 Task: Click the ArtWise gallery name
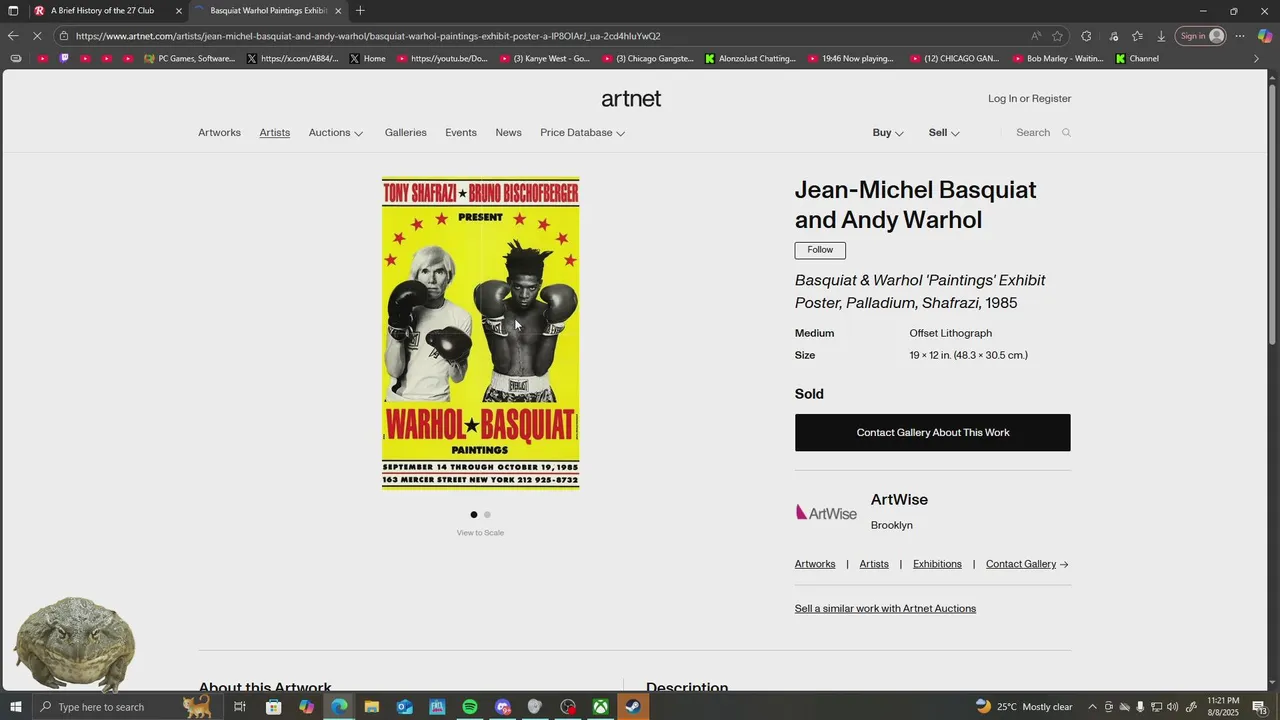pyautogui.click(x=899, y=500)
